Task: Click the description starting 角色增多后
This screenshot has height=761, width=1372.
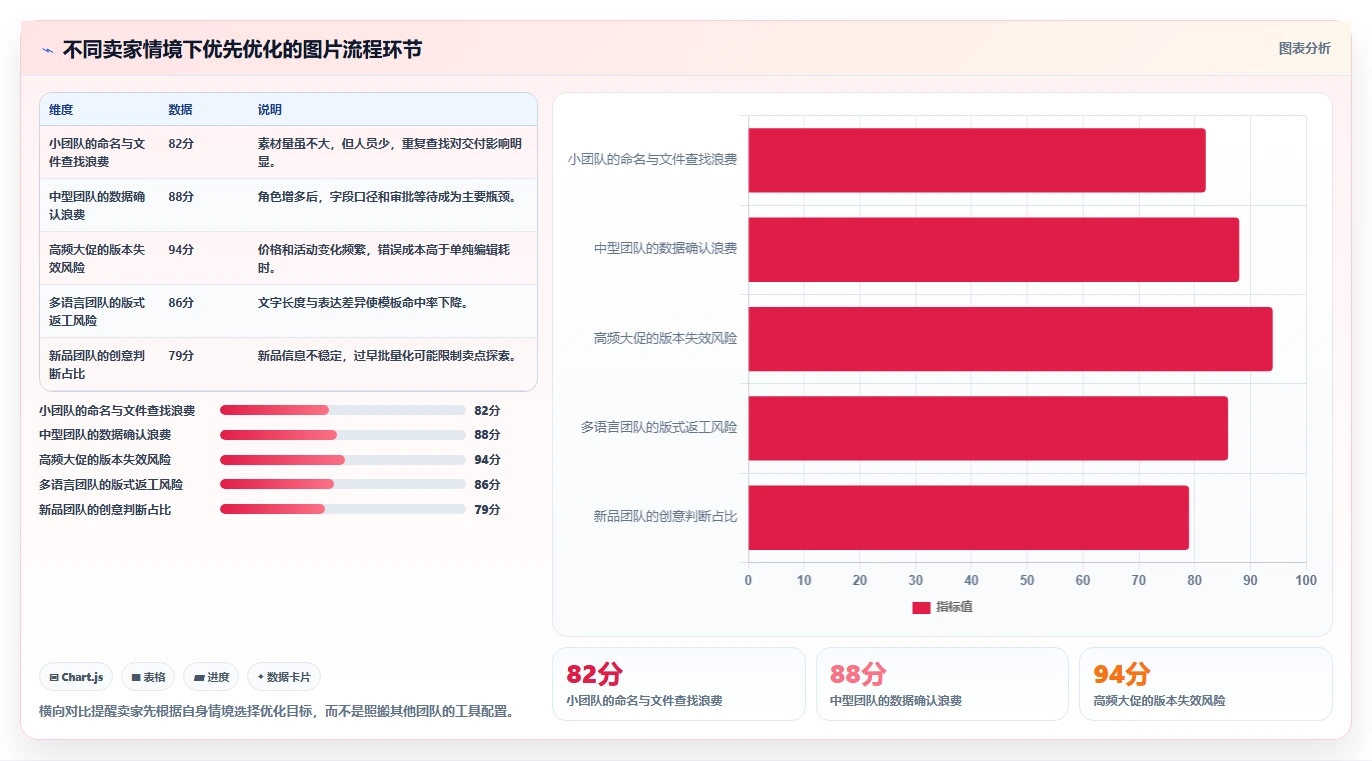Action: pos(388,197)
